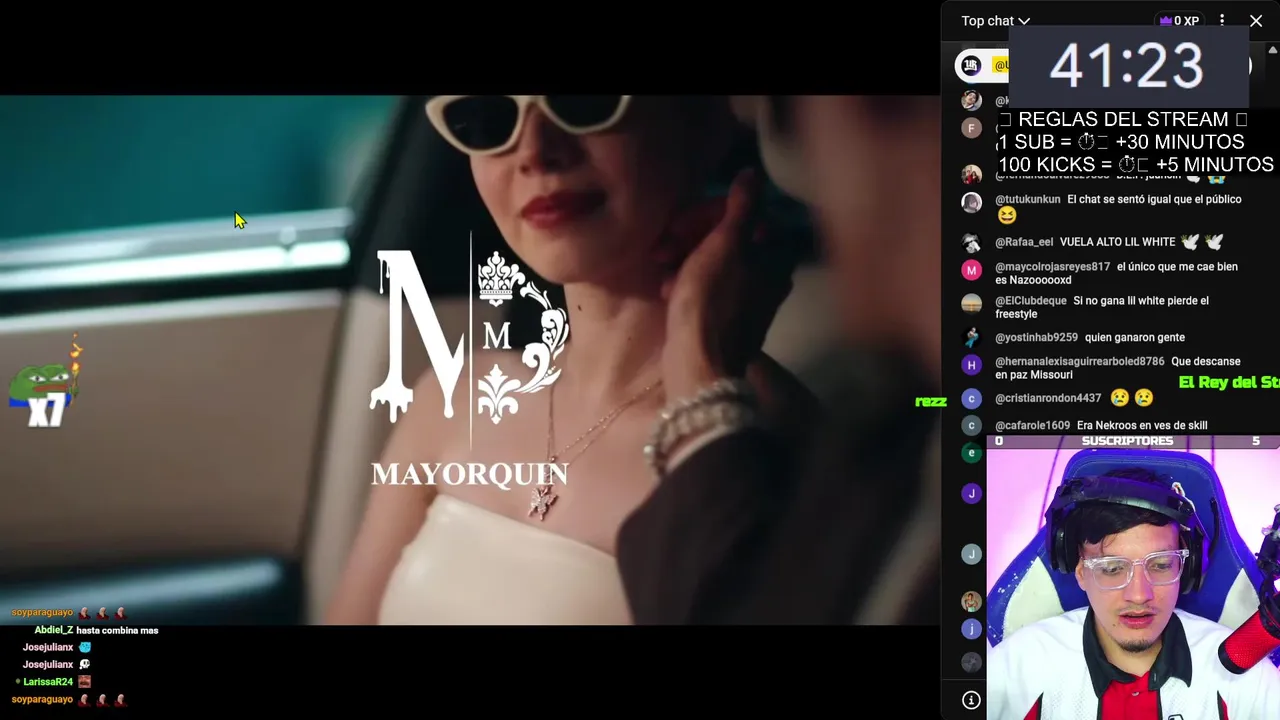Click the gray uppercase J chat avatar
This screenshot has width=1280, height=720.
pos(971,554)
